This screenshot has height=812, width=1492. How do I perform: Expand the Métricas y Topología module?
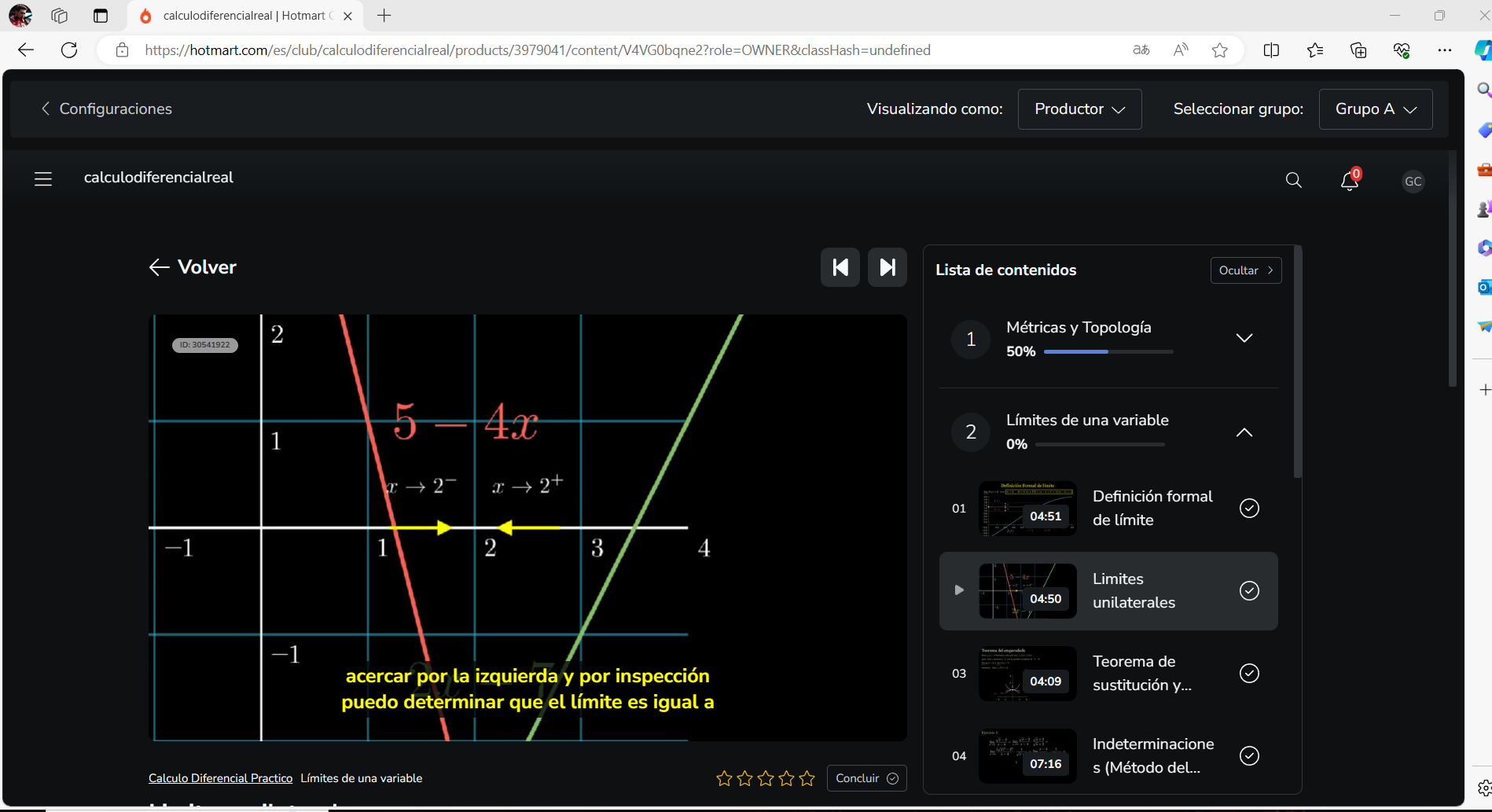pos(1244,338)
